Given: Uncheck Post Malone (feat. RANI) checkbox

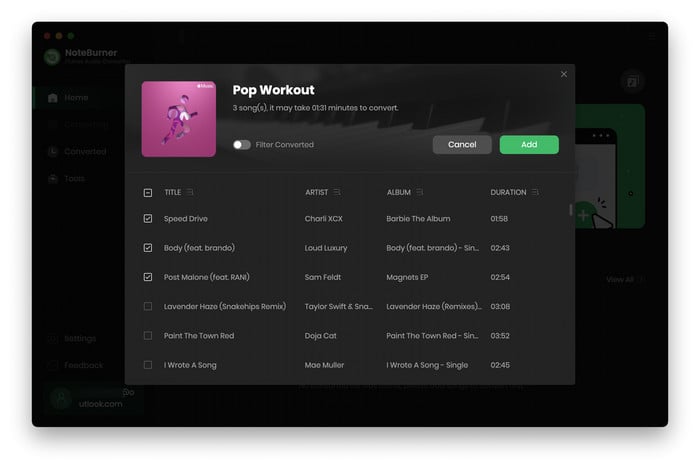Looking at the screenshot, I should [148, 277].
